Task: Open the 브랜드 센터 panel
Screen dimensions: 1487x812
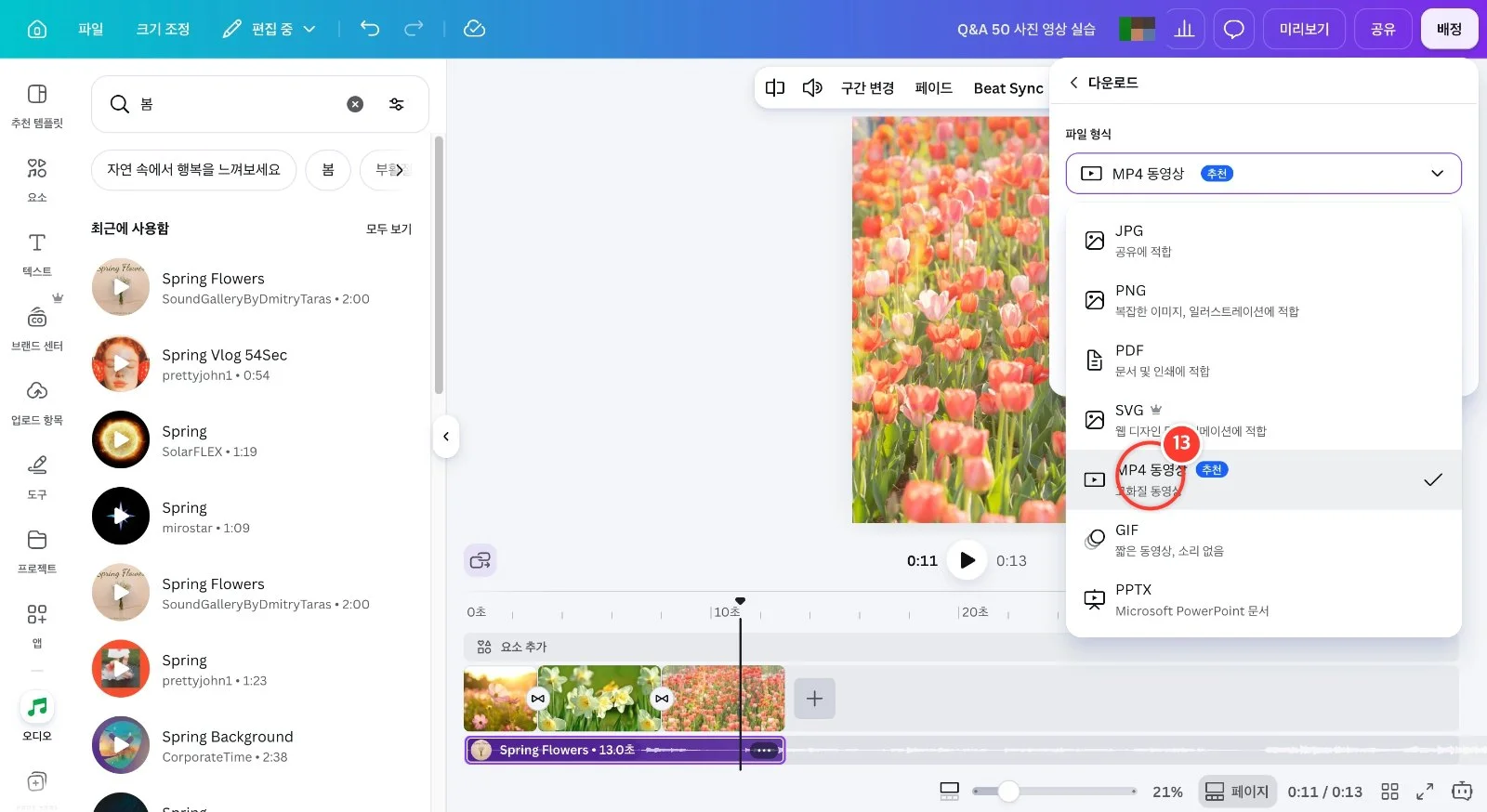Action: point(37,328)
